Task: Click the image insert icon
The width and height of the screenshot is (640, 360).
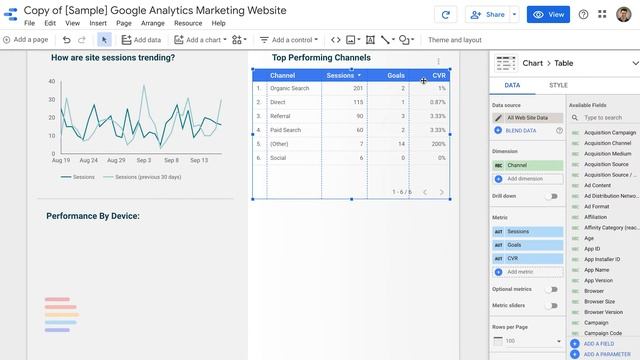Action: click(x=350, y=40)
